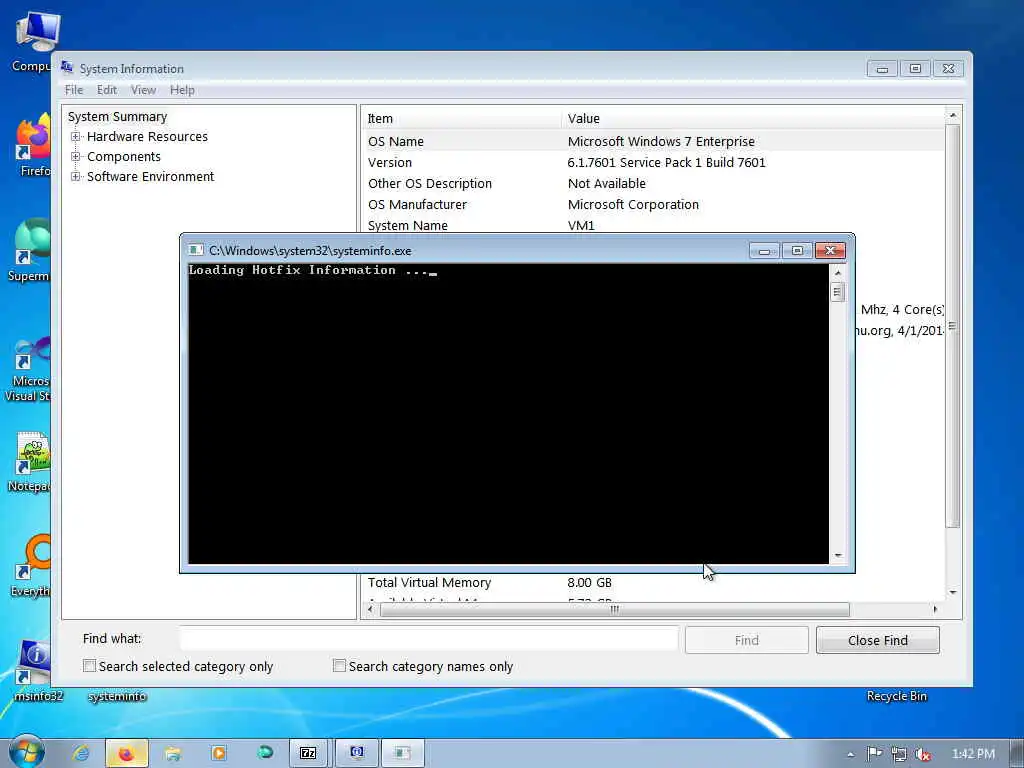The image size is (1024, 768).
Task: Click the muted volume tray icon
Action: [923, 754]
